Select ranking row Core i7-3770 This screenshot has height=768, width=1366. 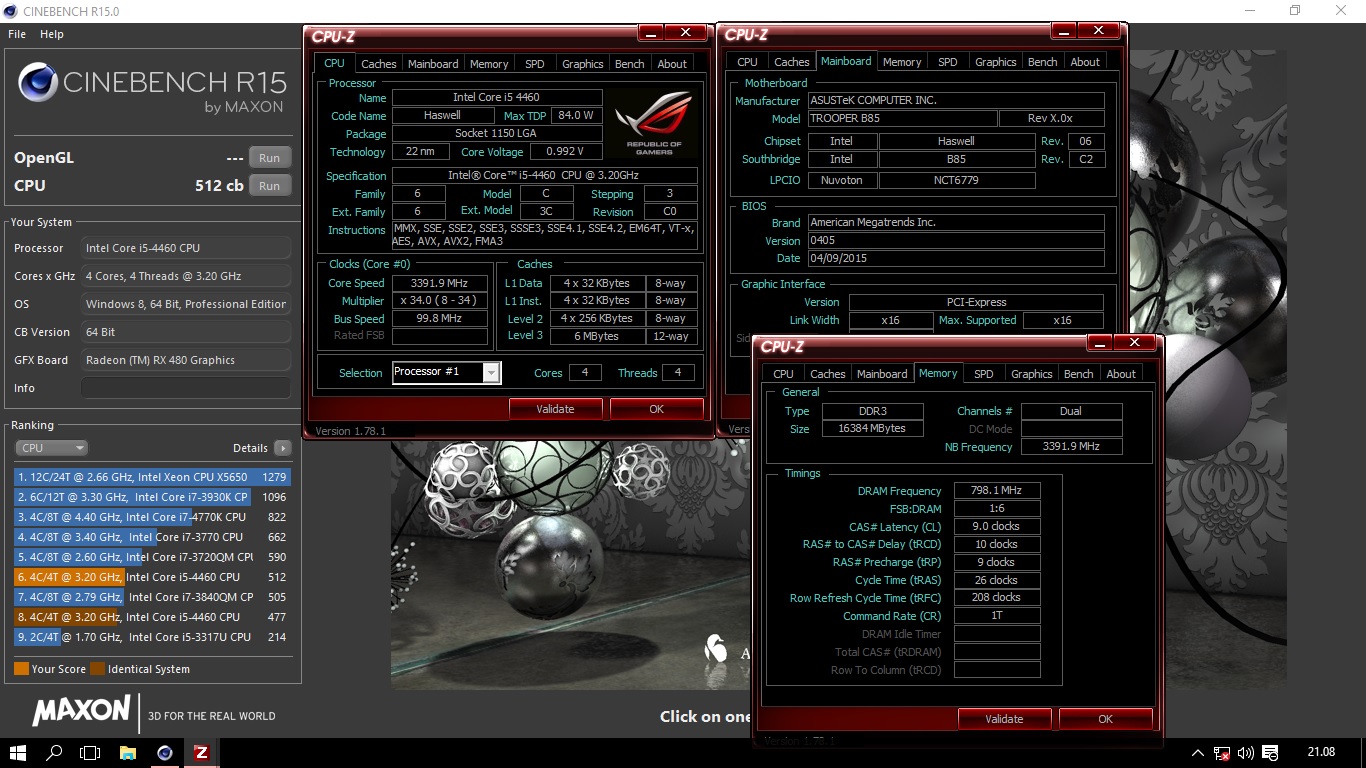point(152,537)
